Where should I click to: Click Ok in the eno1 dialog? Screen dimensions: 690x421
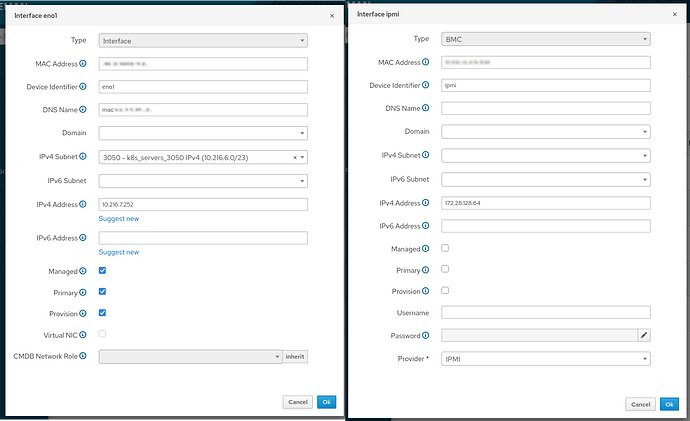click(327, 402)
